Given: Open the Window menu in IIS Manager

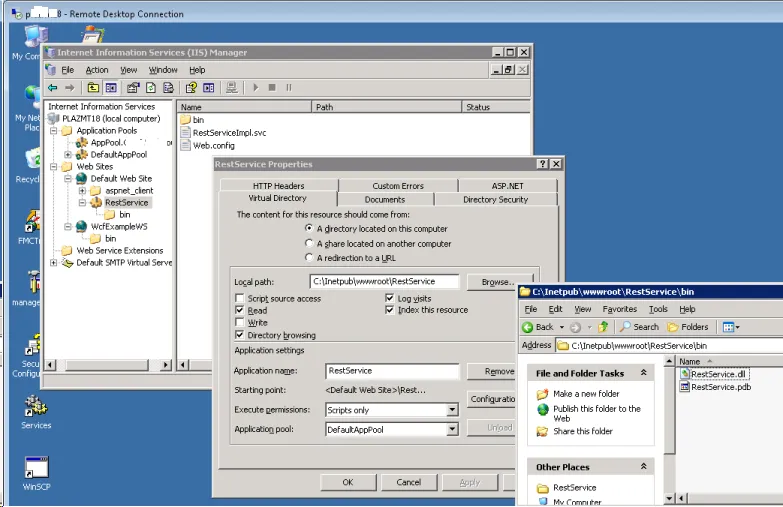Looking at the screenshot, I should [163, 70].
